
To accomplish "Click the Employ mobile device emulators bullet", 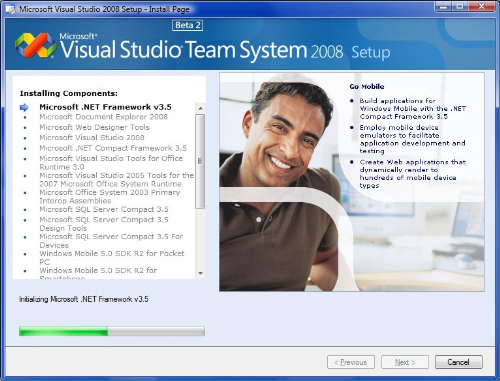I will (412, 139).
